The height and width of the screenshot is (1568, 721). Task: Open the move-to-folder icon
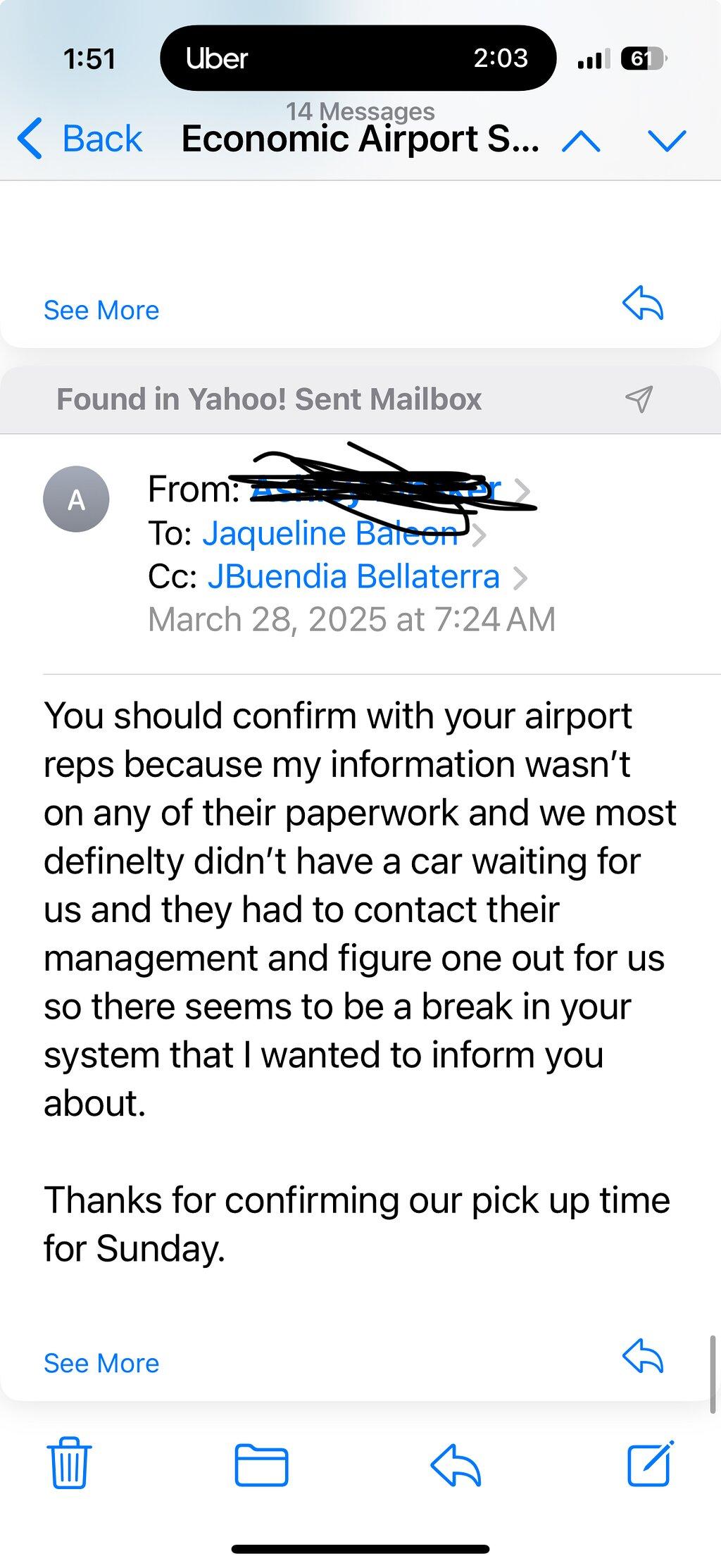(261, 1464)
